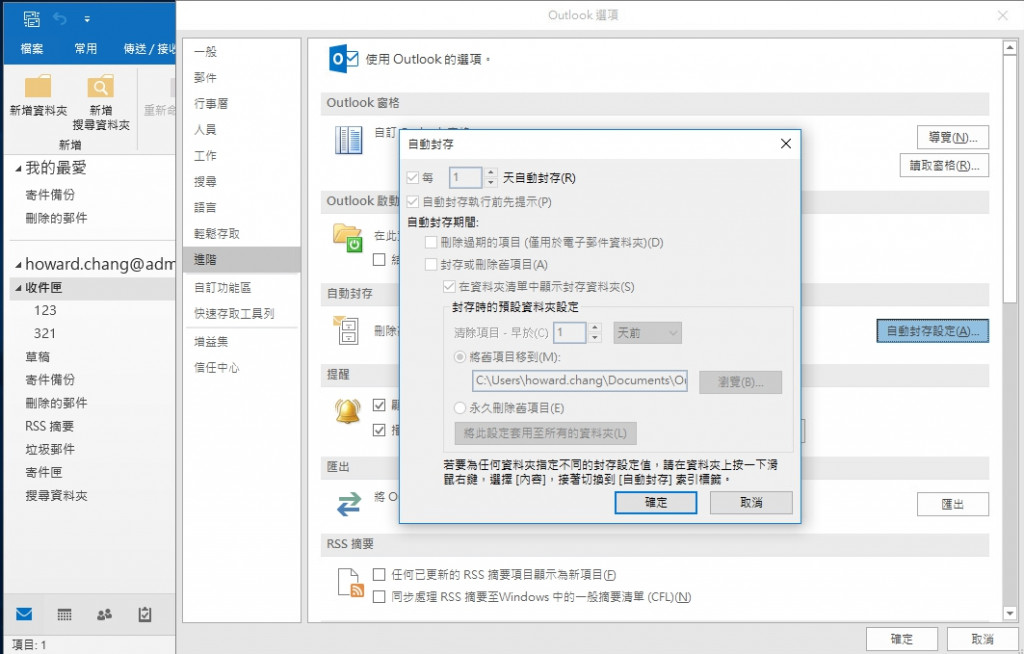The width and height of the screenshot is (1024, 654).
Task: Check 同步處理 RSS 摘要至Windows checkbox
Action: click(379, 597)
